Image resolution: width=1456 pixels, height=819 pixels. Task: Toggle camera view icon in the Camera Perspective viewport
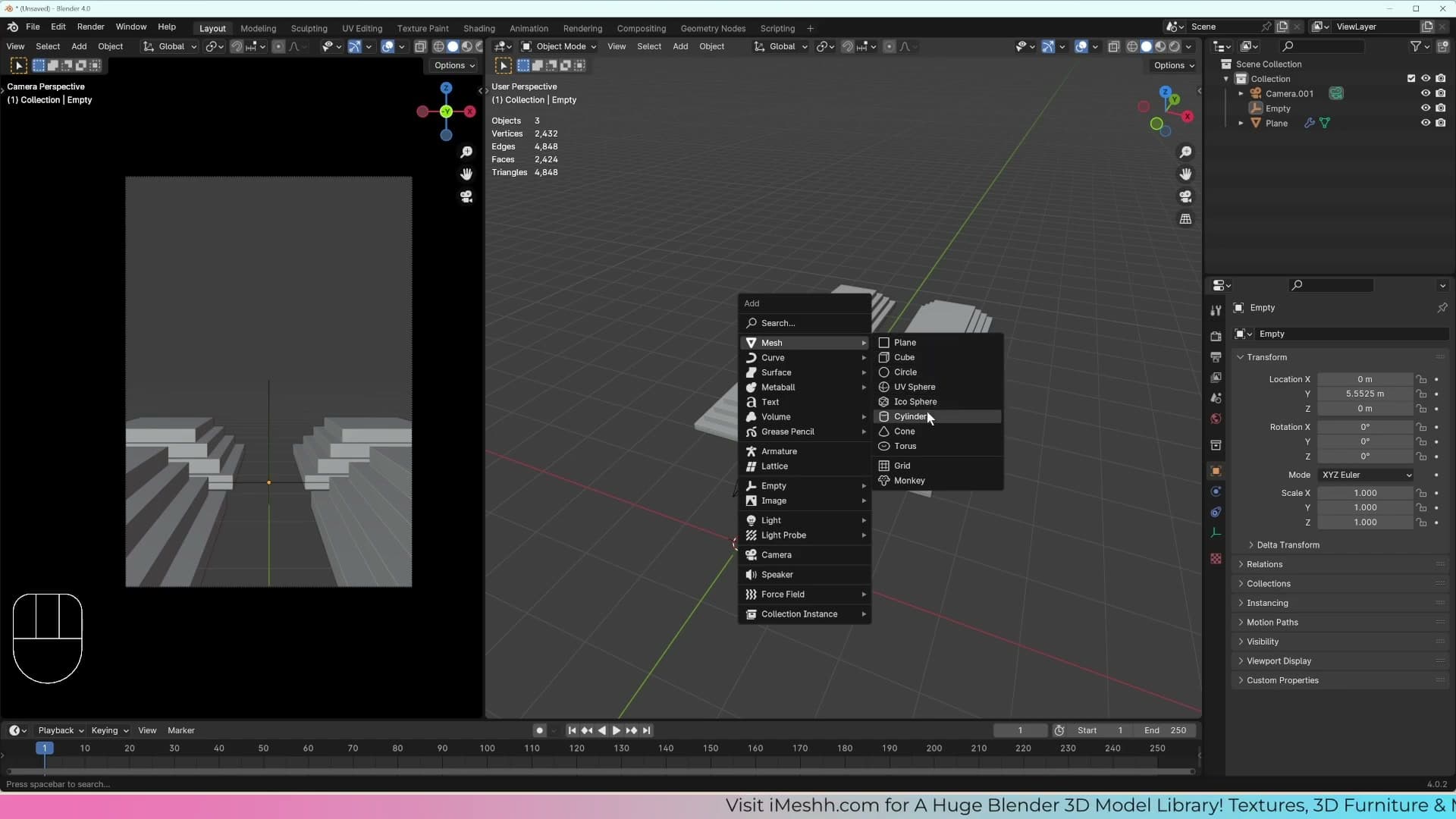pyautogui.click(x=466, y=196)
